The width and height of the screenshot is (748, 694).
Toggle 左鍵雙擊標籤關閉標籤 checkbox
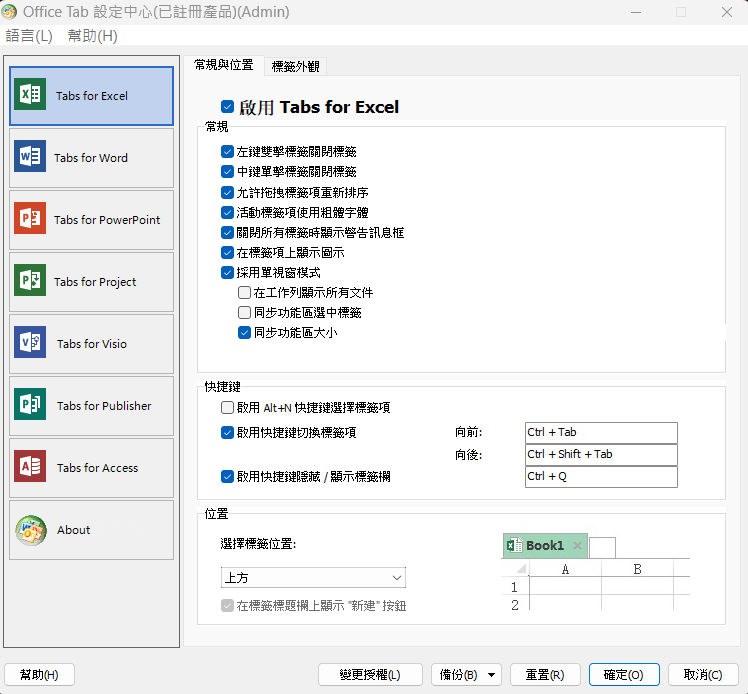click(227, 152)
